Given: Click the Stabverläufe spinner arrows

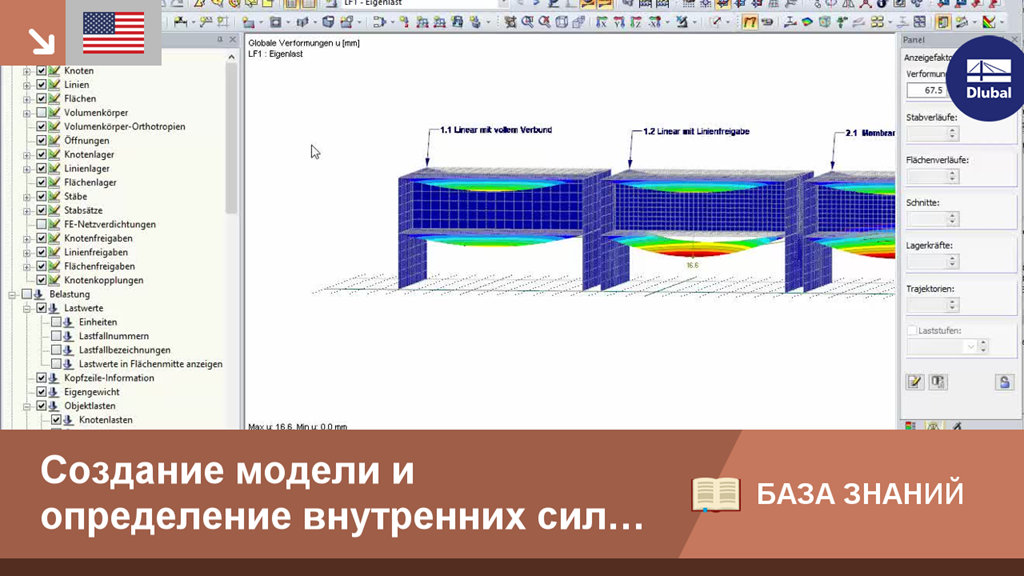Looking at the screenshot, I should 952,133.
